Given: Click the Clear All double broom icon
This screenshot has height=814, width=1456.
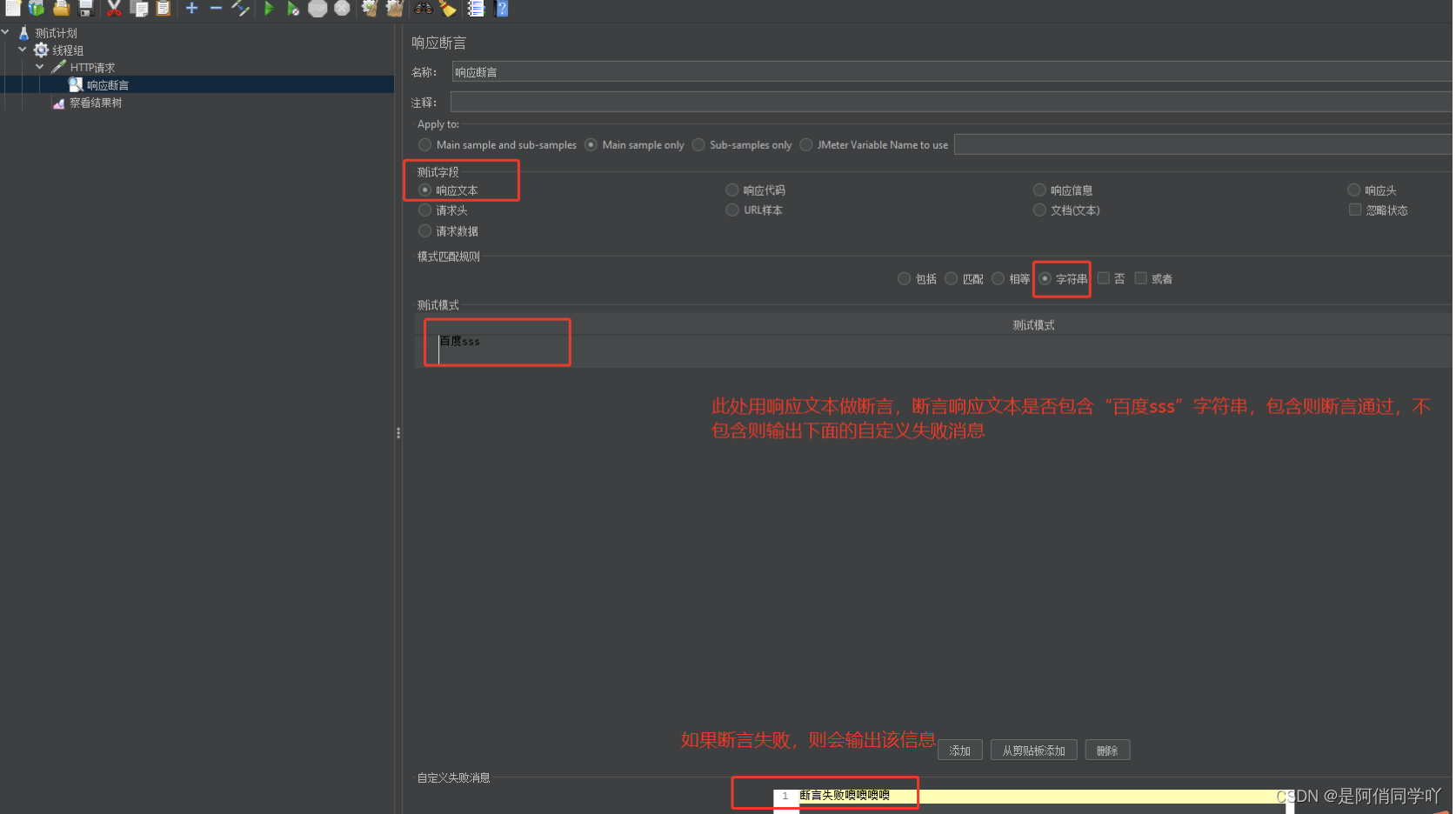Looking at the screenshot, I should [395, 8].
